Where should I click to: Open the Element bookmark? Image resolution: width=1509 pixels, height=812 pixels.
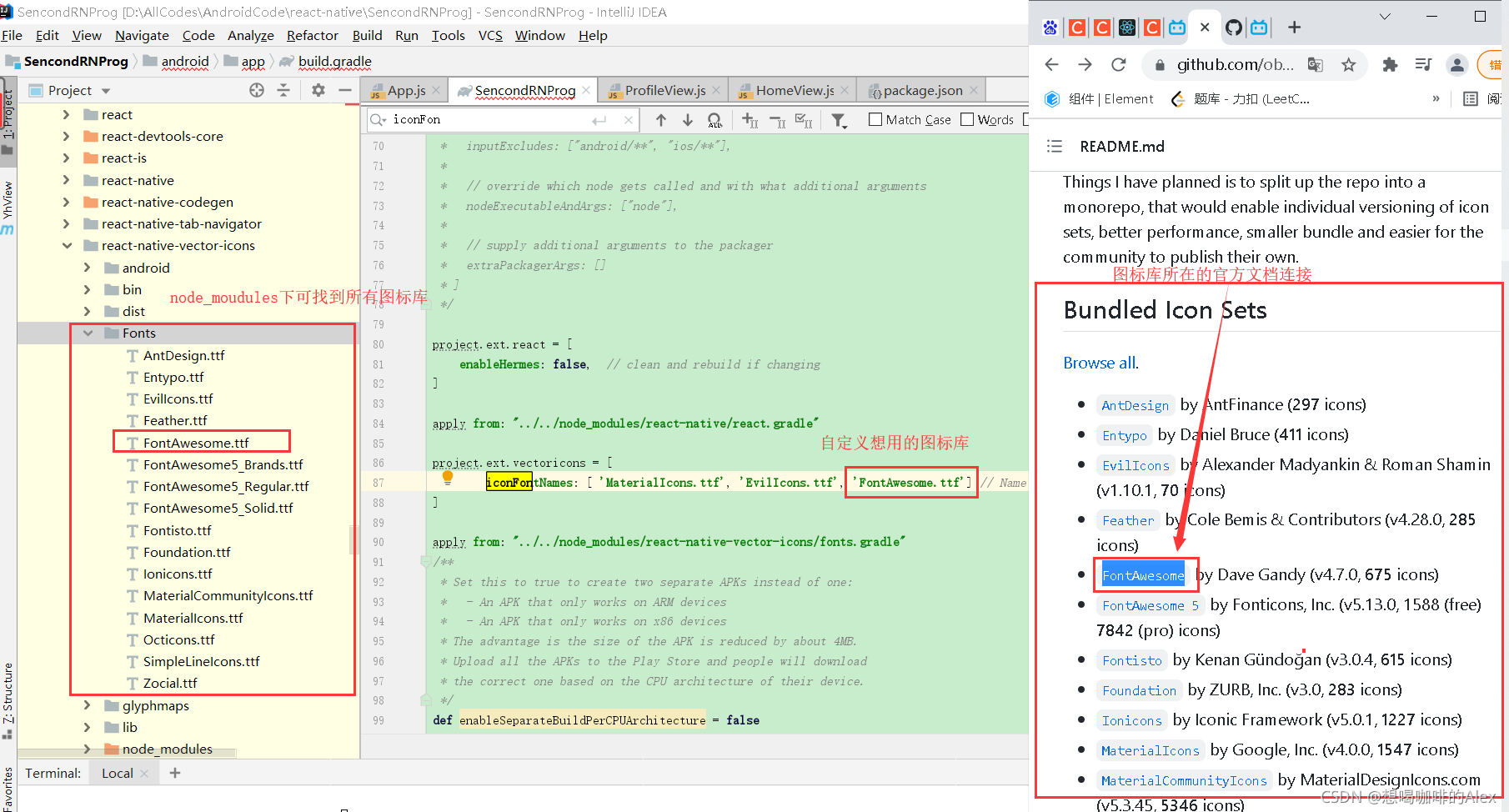1100,98
